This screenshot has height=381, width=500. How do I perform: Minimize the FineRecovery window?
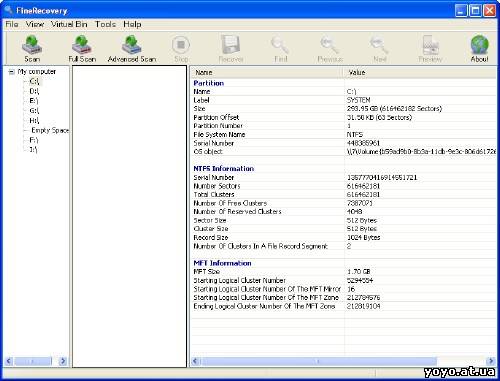click(x=461, y=11)
